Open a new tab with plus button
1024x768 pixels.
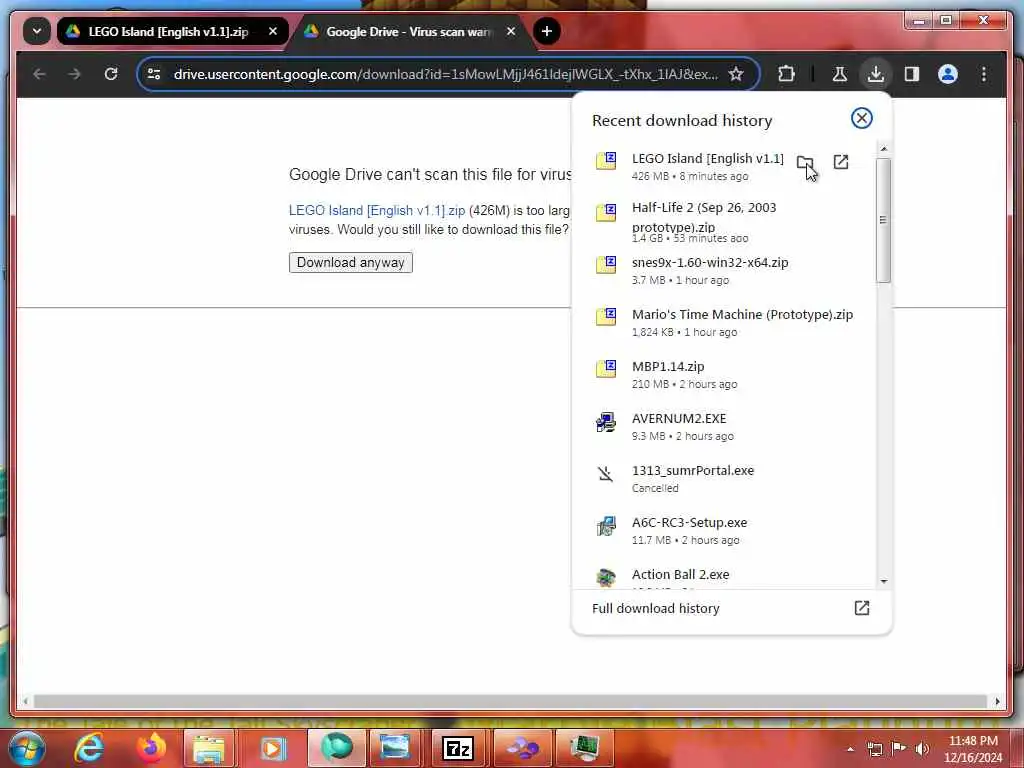(547, 31)
